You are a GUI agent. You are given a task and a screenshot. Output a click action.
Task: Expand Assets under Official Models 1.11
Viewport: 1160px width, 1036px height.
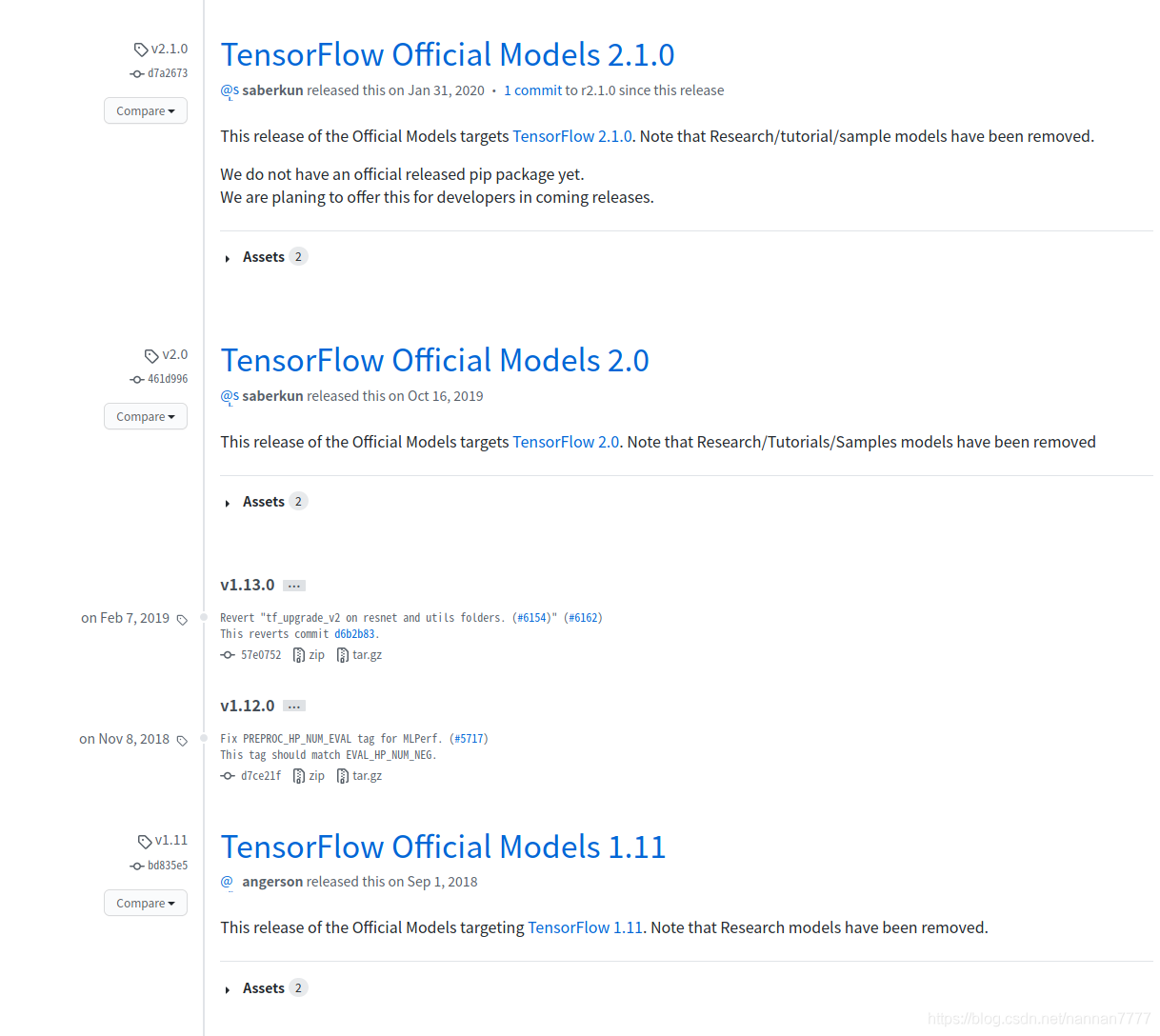tap(263, 988)
